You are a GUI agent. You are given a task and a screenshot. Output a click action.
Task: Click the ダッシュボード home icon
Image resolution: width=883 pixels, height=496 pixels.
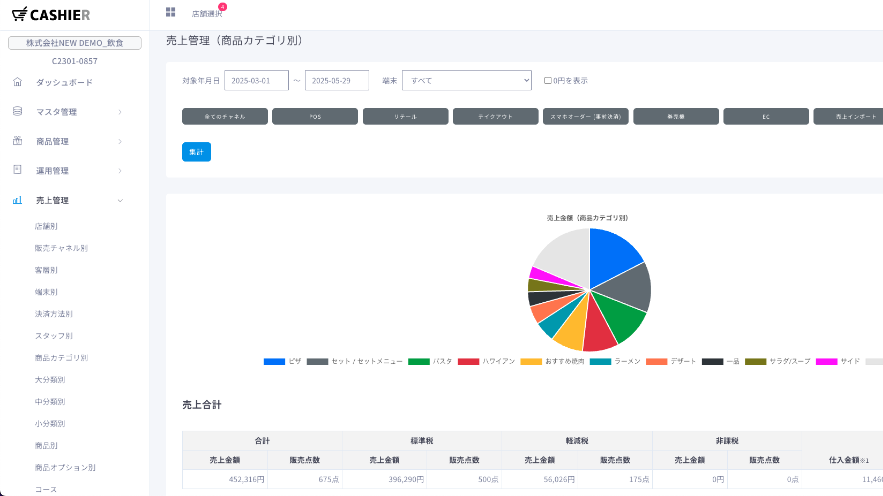[x=17, y=82]
